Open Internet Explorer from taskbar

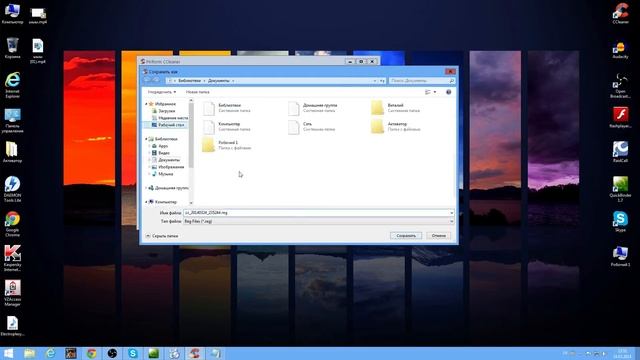50,353
